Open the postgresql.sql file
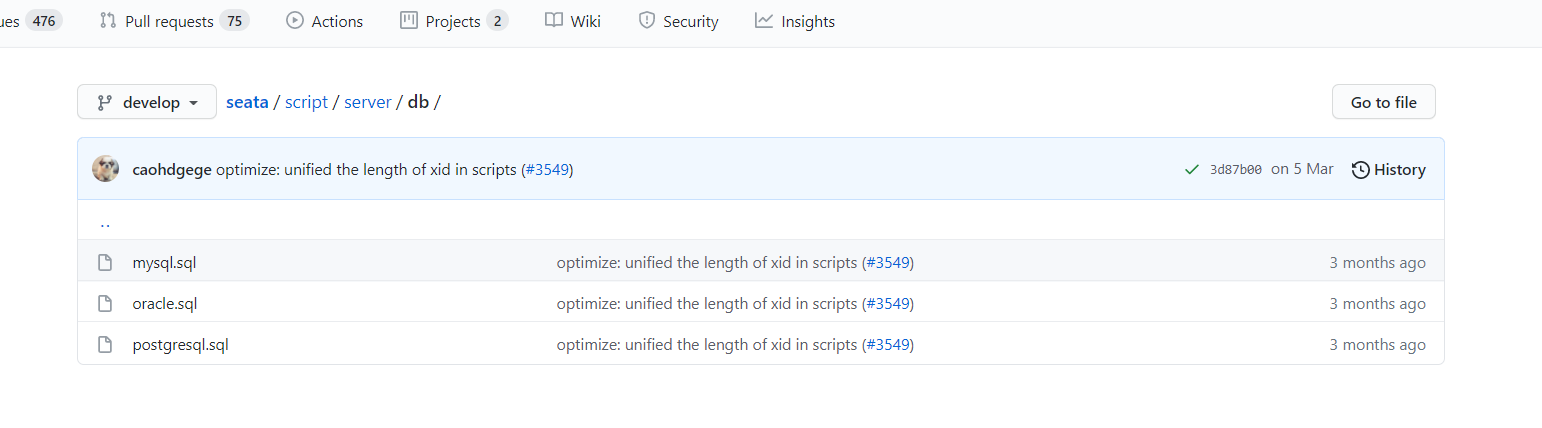1542x428 pixels. pyautogui.click(x=181, y=345)
